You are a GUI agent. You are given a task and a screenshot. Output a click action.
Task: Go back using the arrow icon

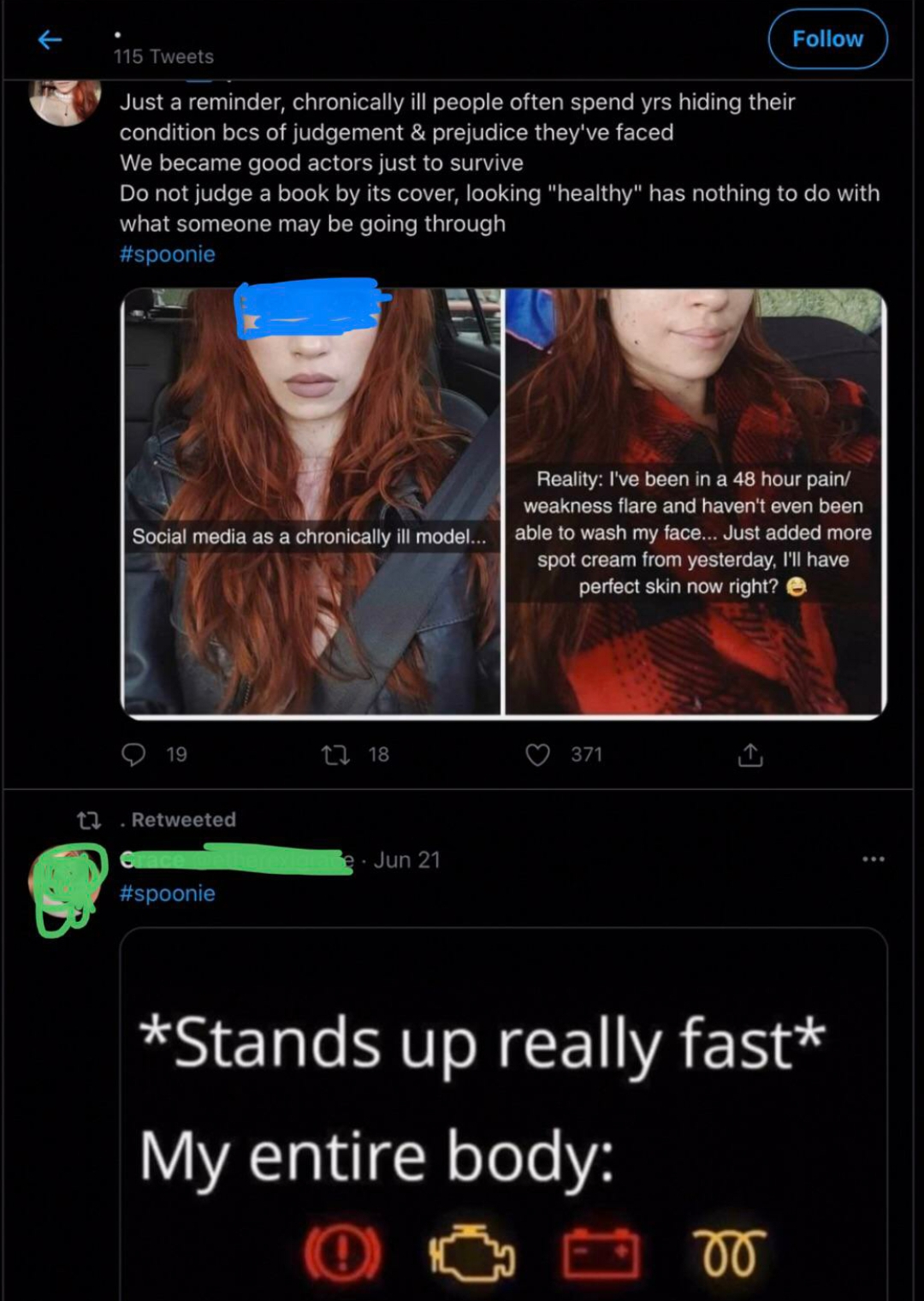pyautogui.click(x=50, y=39)
